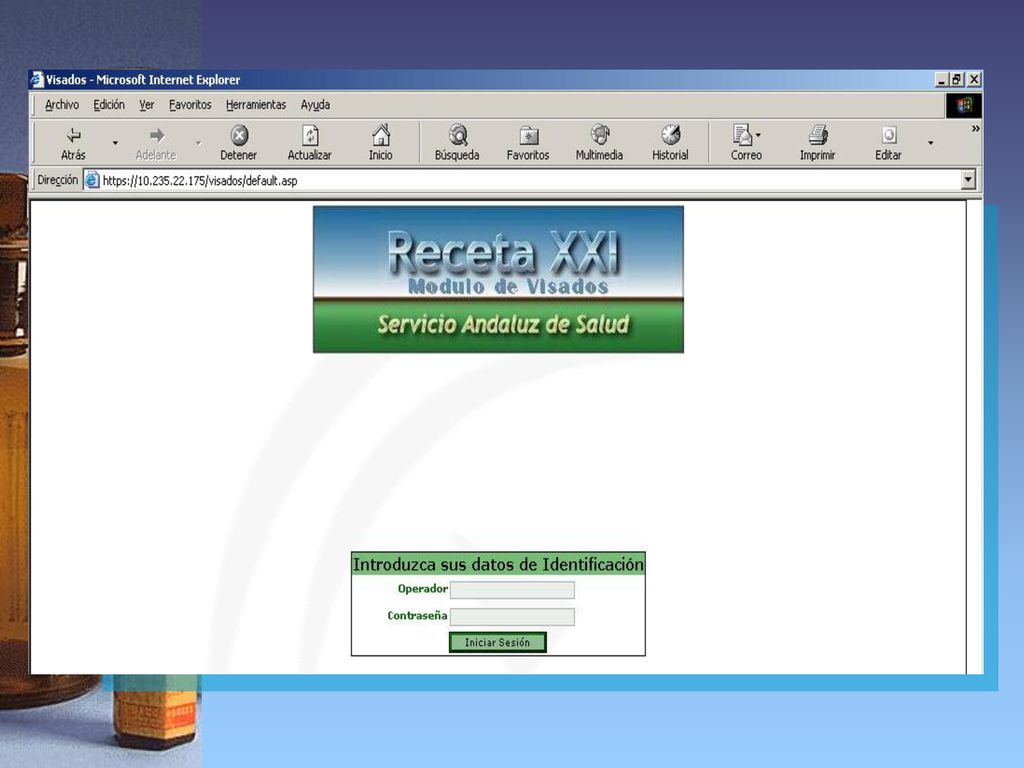Click the Iniciar Sesión button
Image resolution: width=1024 pixels, height=768 pixels.
(x=498, y=643)
